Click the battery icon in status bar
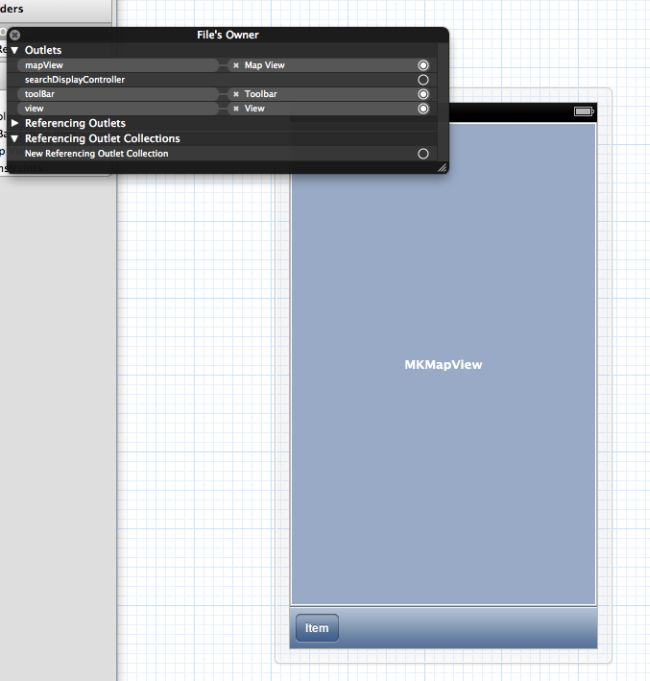The width and height of the screenshot is (650, 681). [x=584, y=112]
